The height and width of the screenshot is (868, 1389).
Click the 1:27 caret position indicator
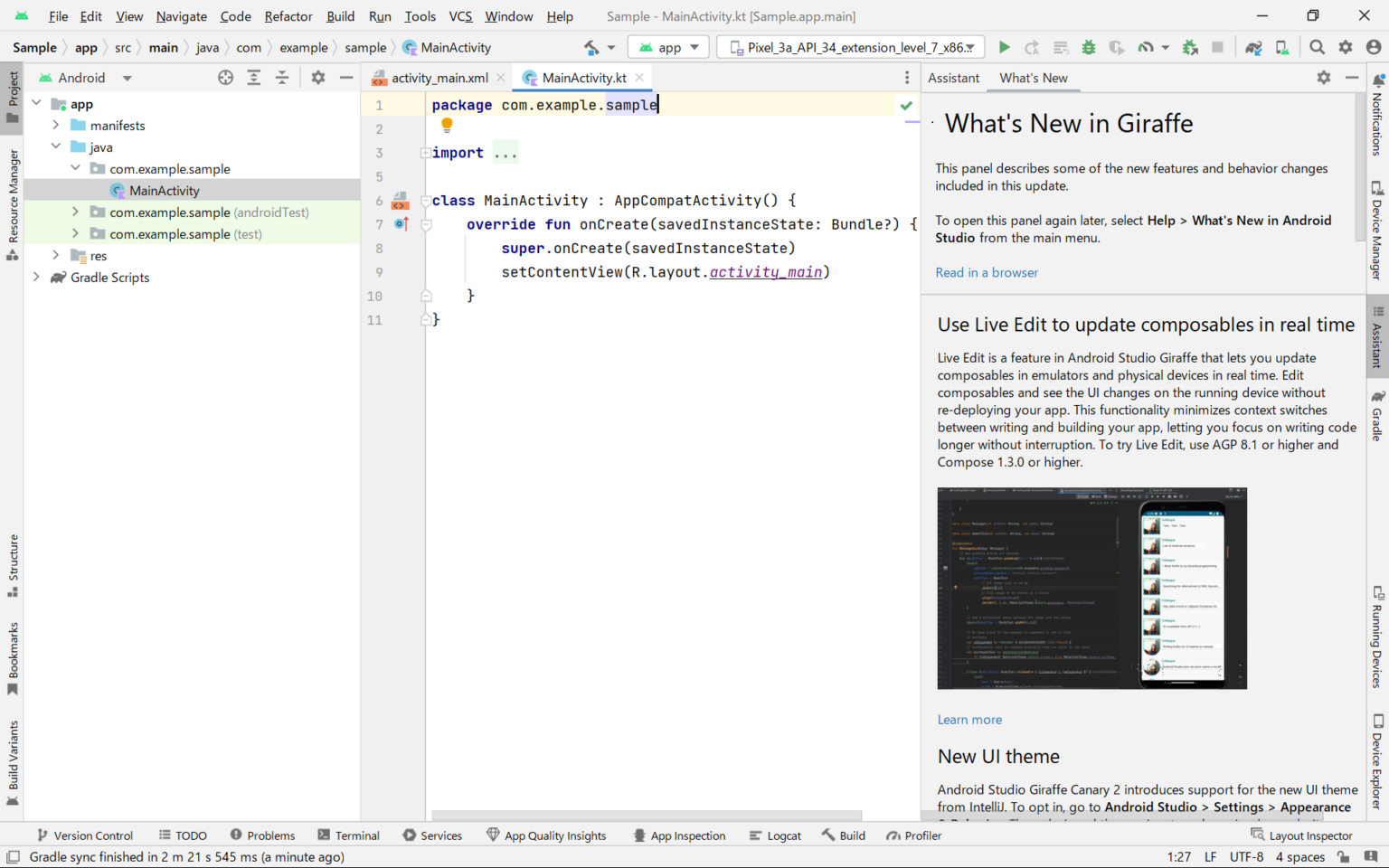(1179, 856)
